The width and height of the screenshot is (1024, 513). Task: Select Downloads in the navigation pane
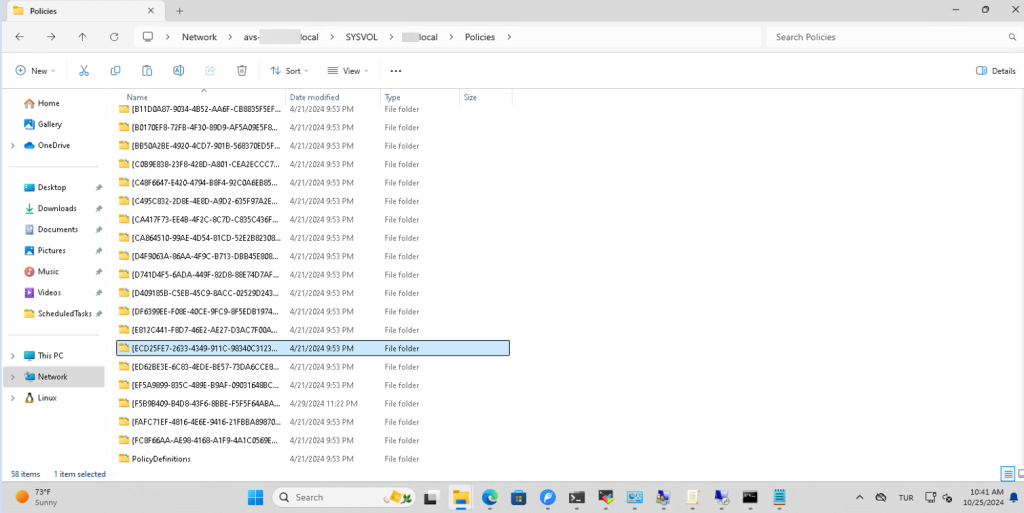(x=57, y=208)
